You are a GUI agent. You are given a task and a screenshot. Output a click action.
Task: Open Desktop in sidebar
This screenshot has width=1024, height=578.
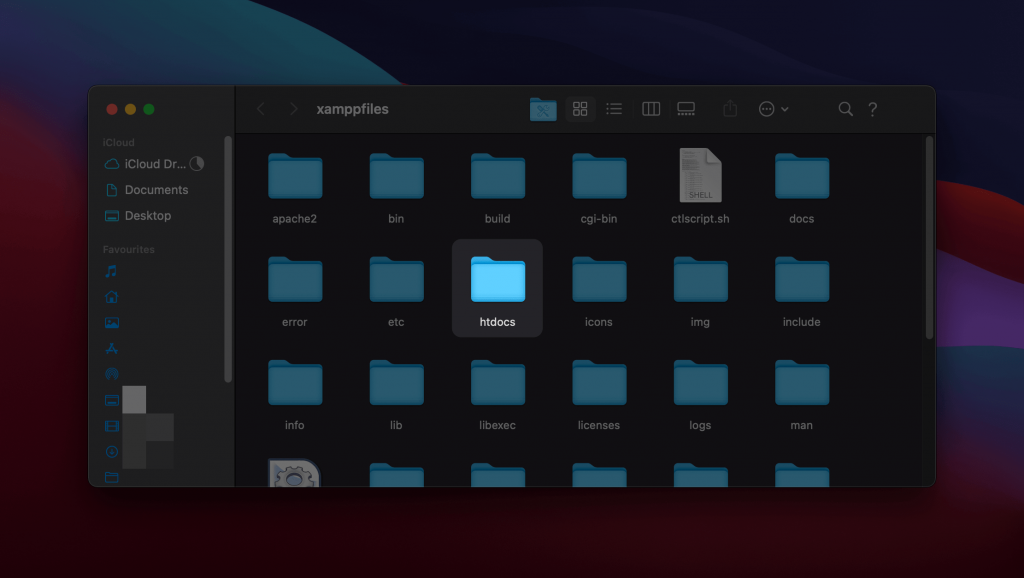coord(138,216)
